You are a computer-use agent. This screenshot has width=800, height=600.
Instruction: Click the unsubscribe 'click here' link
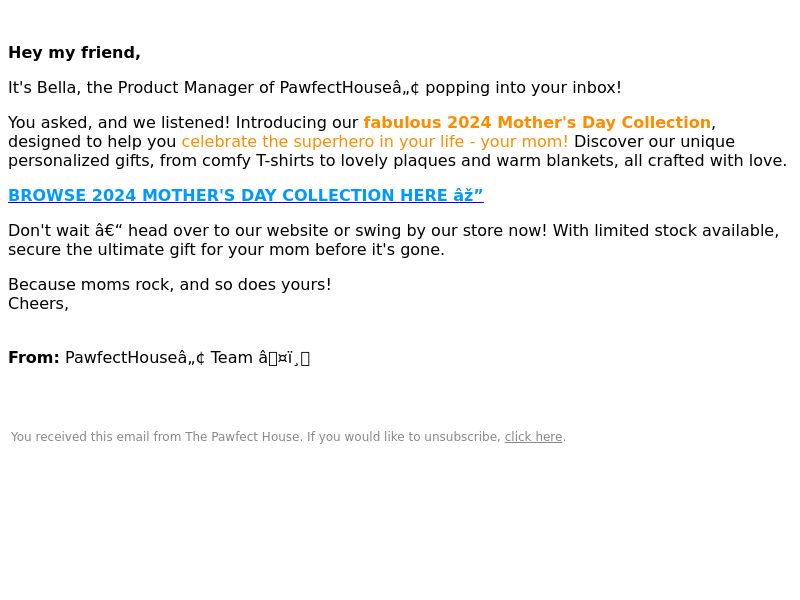click(533, 437)
